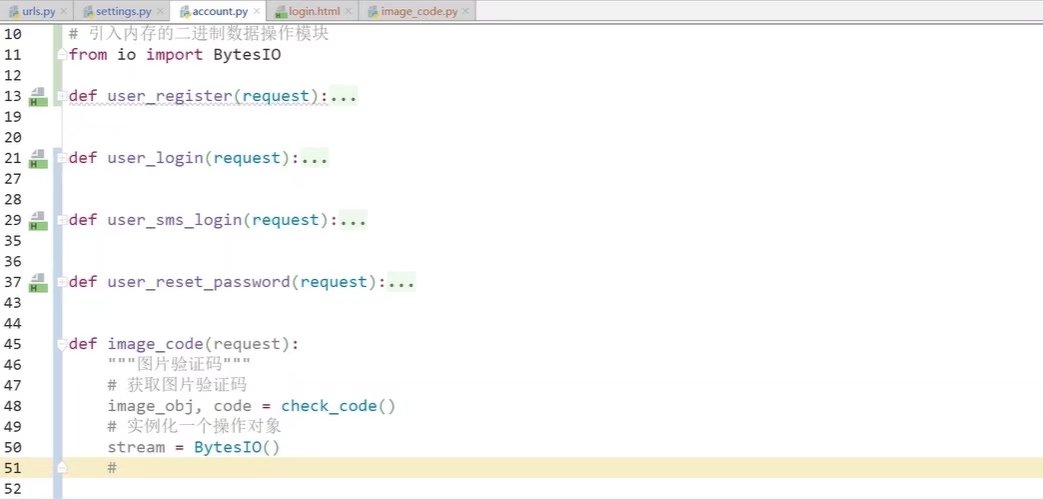This screenshot has width=1043, height=499.
Task: Click the fold end marker on line 51
Action: click(62, 468)
